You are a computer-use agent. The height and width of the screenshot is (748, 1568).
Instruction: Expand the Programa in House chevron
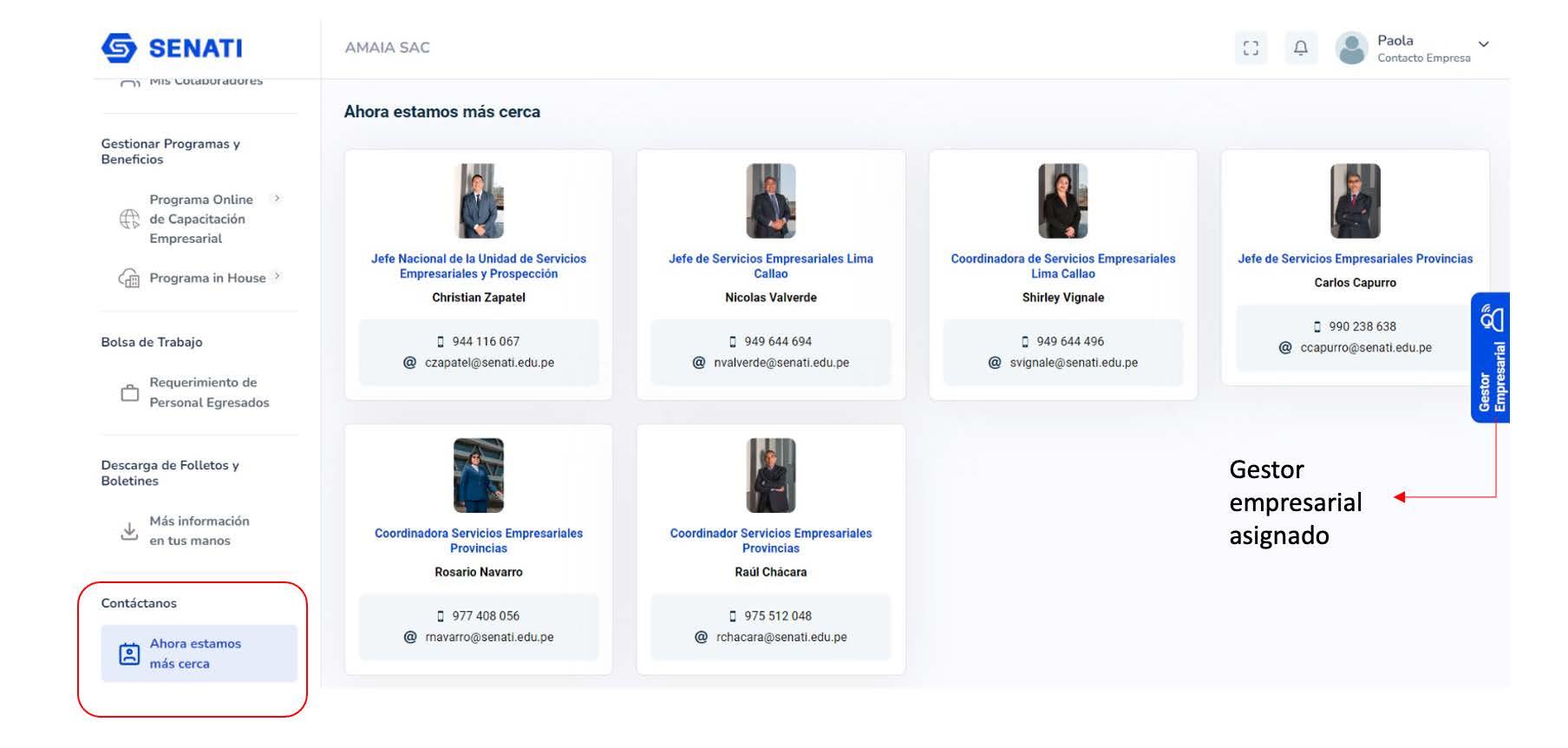point(277,277)
